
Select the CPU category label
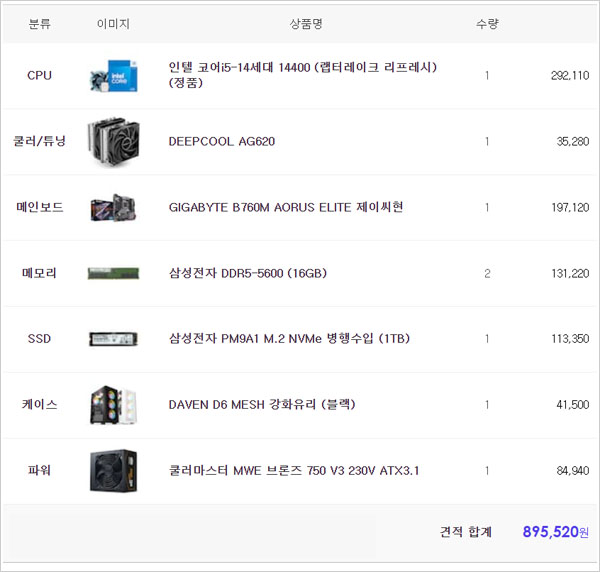tap(39, 75)
